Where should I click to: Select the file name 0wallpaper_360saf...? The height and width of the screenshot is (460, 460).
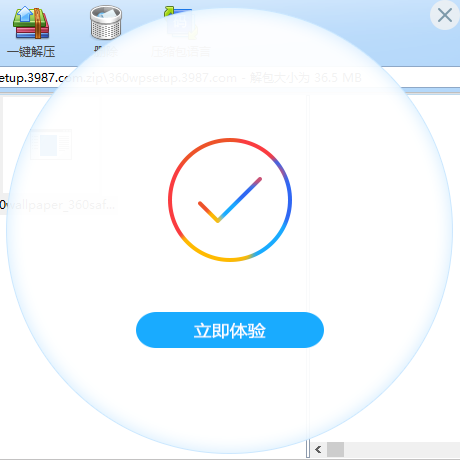[57, 205]
